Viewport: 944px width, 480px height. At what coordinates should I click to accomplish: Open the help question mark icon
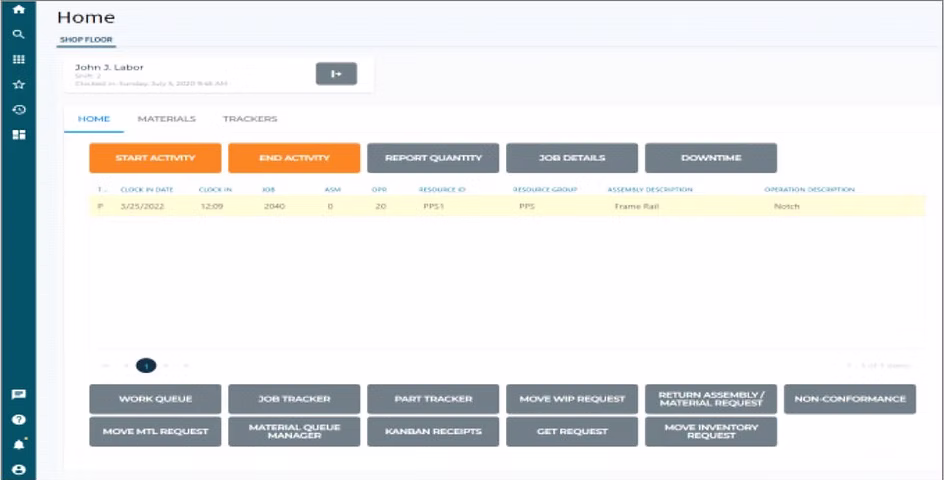(19, 420)
